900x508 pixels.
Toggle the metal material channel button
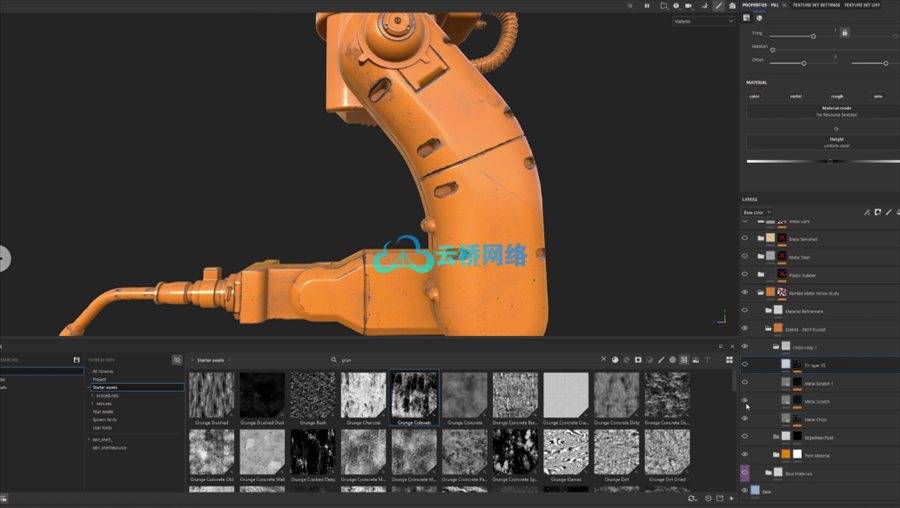(795, 97)
